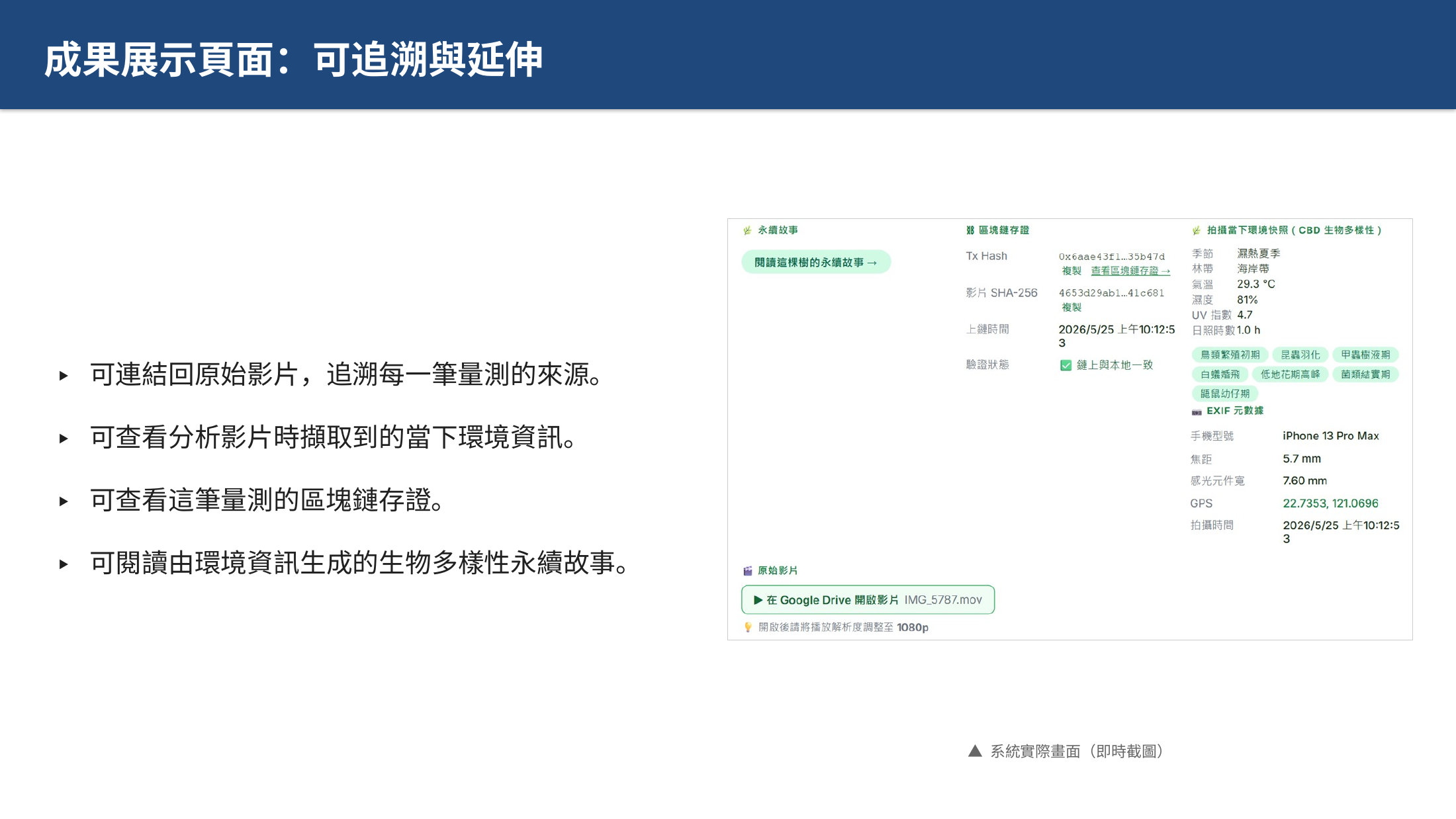Click the bullet 可查看分析影片時擷取到的當下環境資訊
Screen dimensions: 1456x819
[x=334, y=437]
